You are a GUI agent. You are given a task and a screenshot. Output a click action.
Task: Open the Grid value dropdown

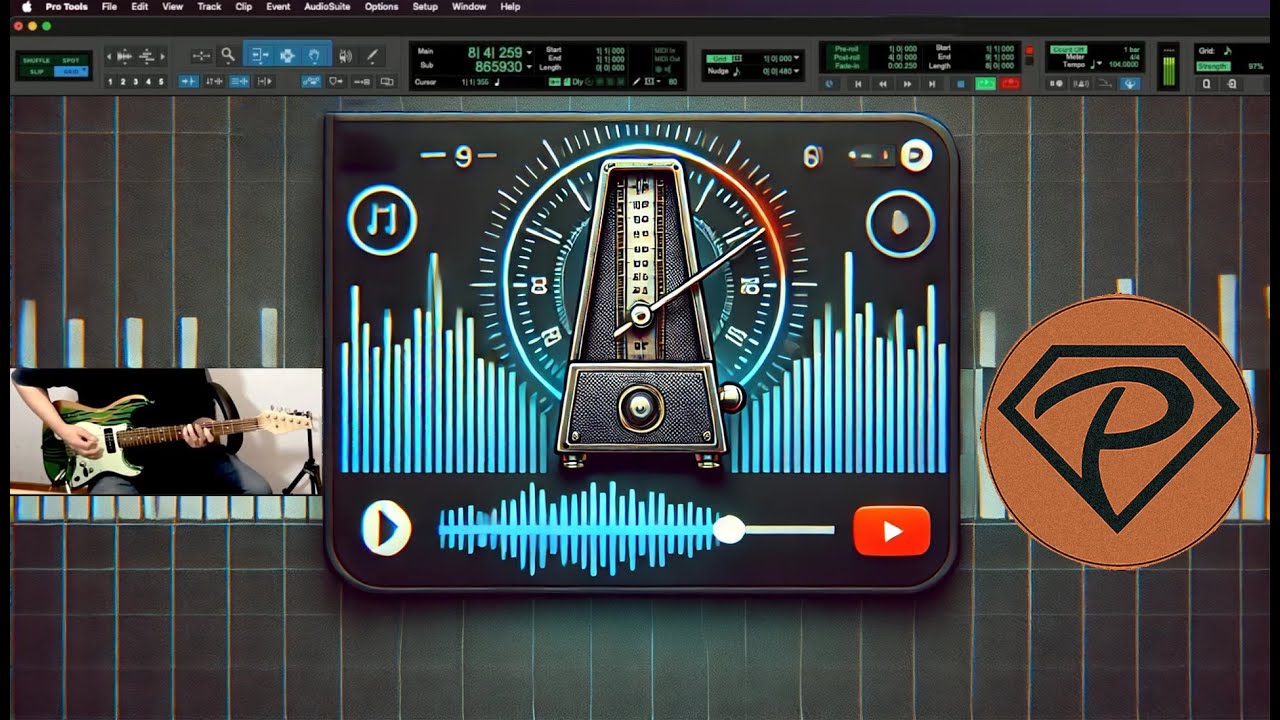[796, 58]
